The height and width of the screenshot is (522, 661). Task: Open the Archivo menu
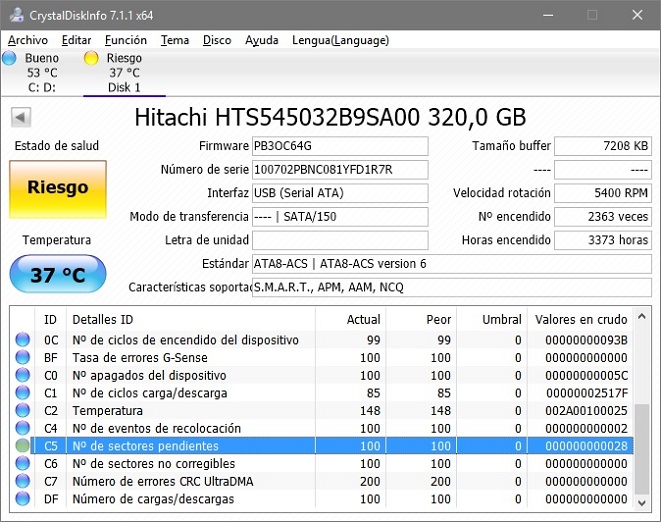pyautogui.click(x=28, y=40)
